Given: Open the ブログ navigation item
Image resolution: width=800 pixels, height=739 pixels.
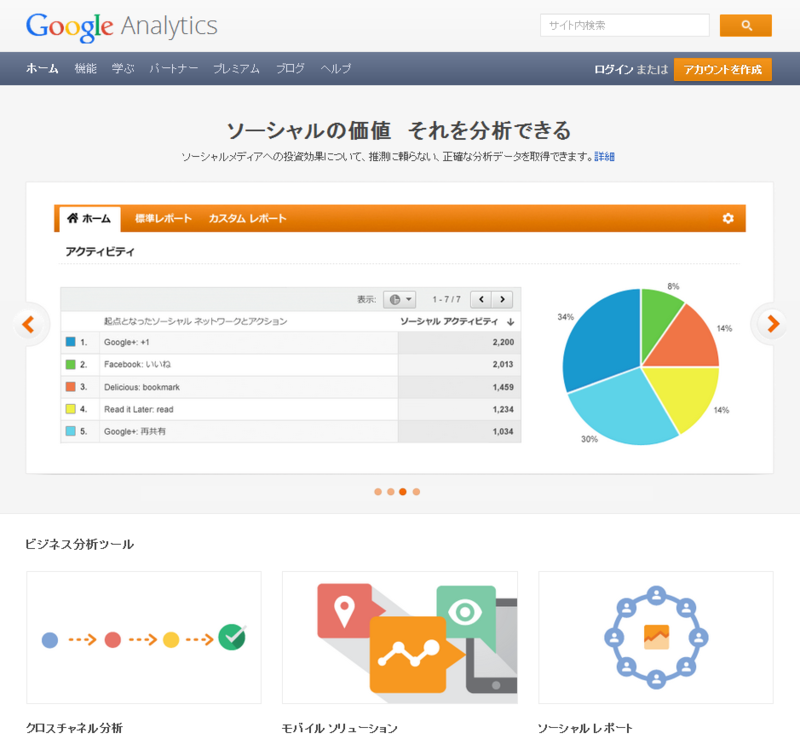Looking at the screenshot, I should [x=290, y=68].
